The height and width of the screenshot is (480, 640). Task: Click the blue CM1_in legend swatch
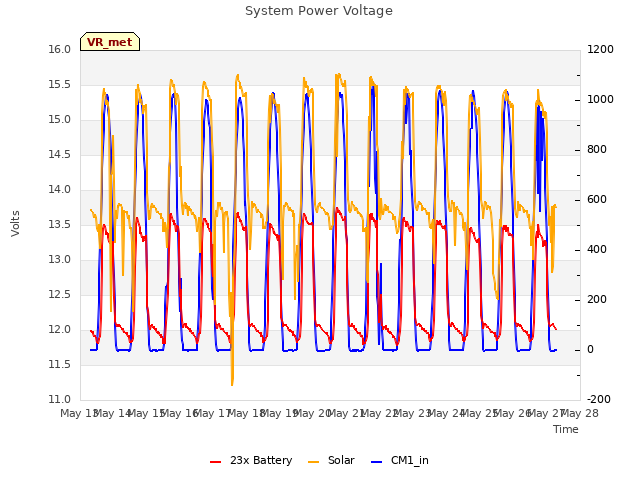tap(377, 462)
